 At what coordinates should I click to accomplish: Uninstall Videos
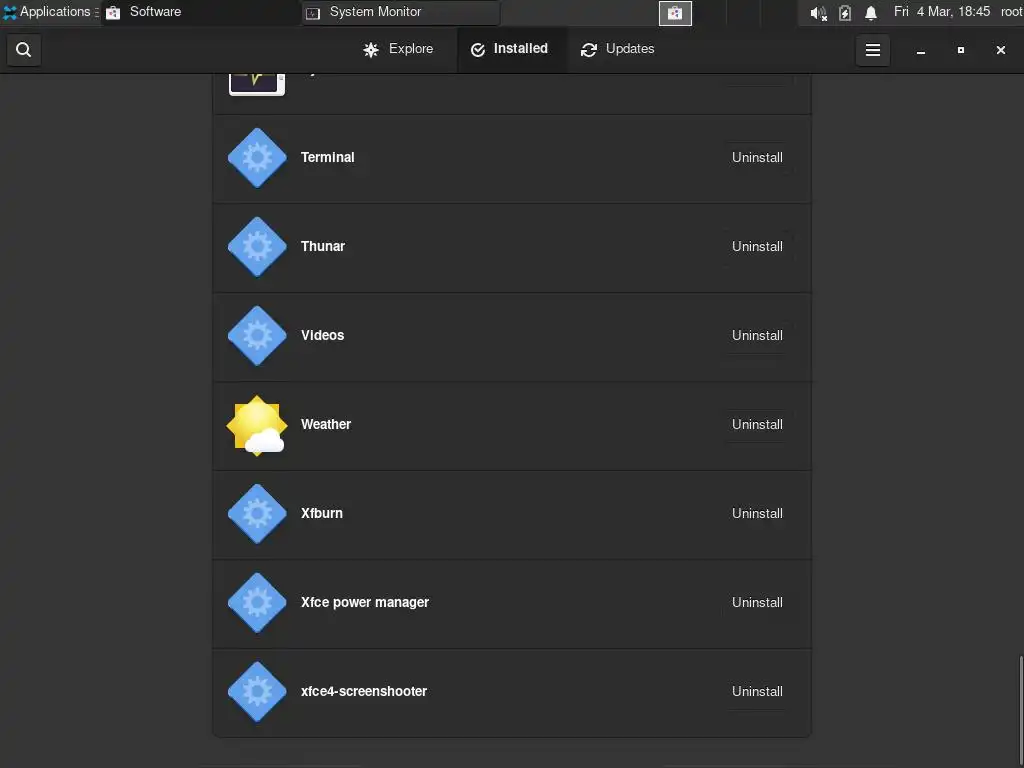tap(757, 335)
